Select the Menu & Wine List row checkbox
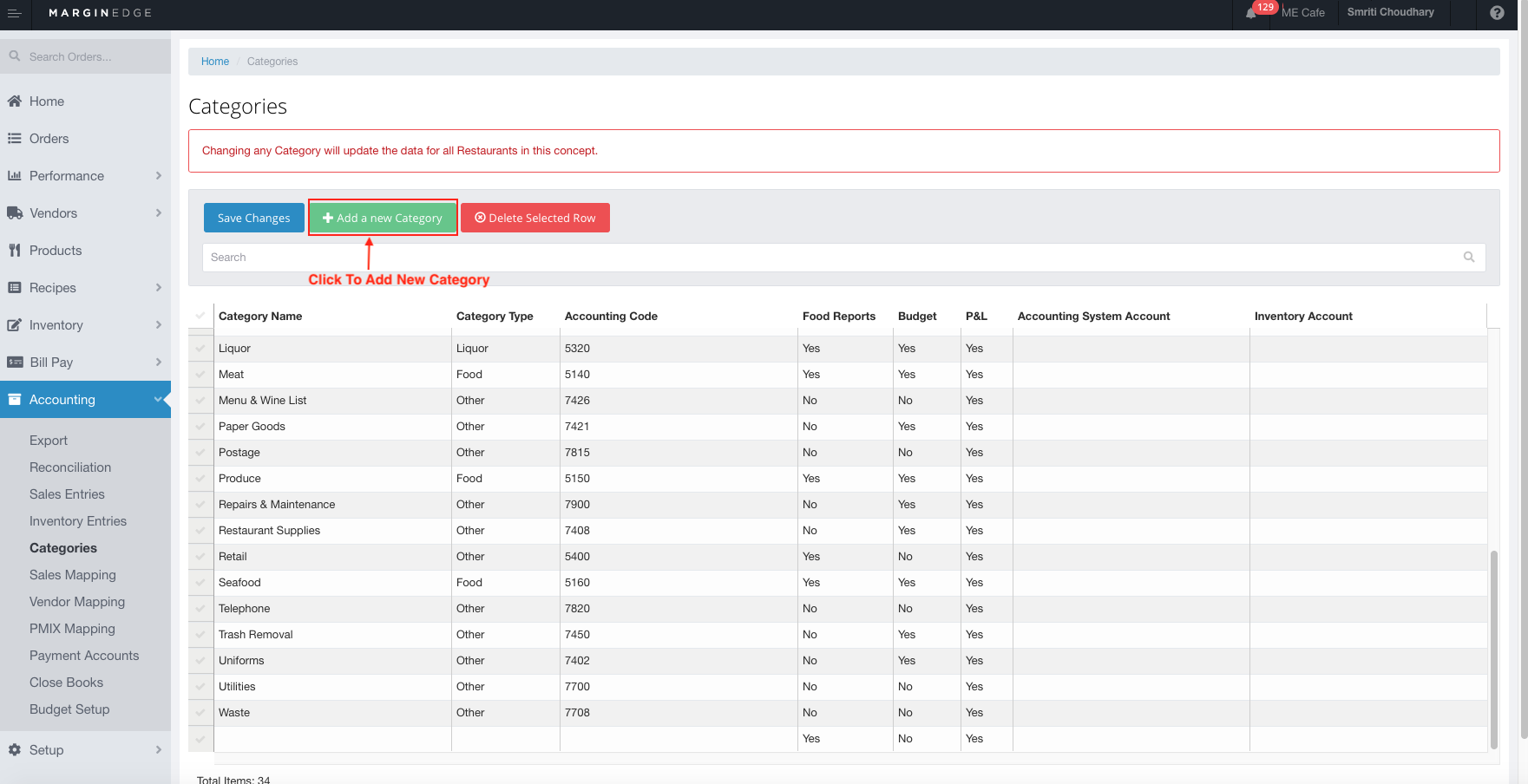This screenshot has width=1528, height=784. click(x=200, y=401)
